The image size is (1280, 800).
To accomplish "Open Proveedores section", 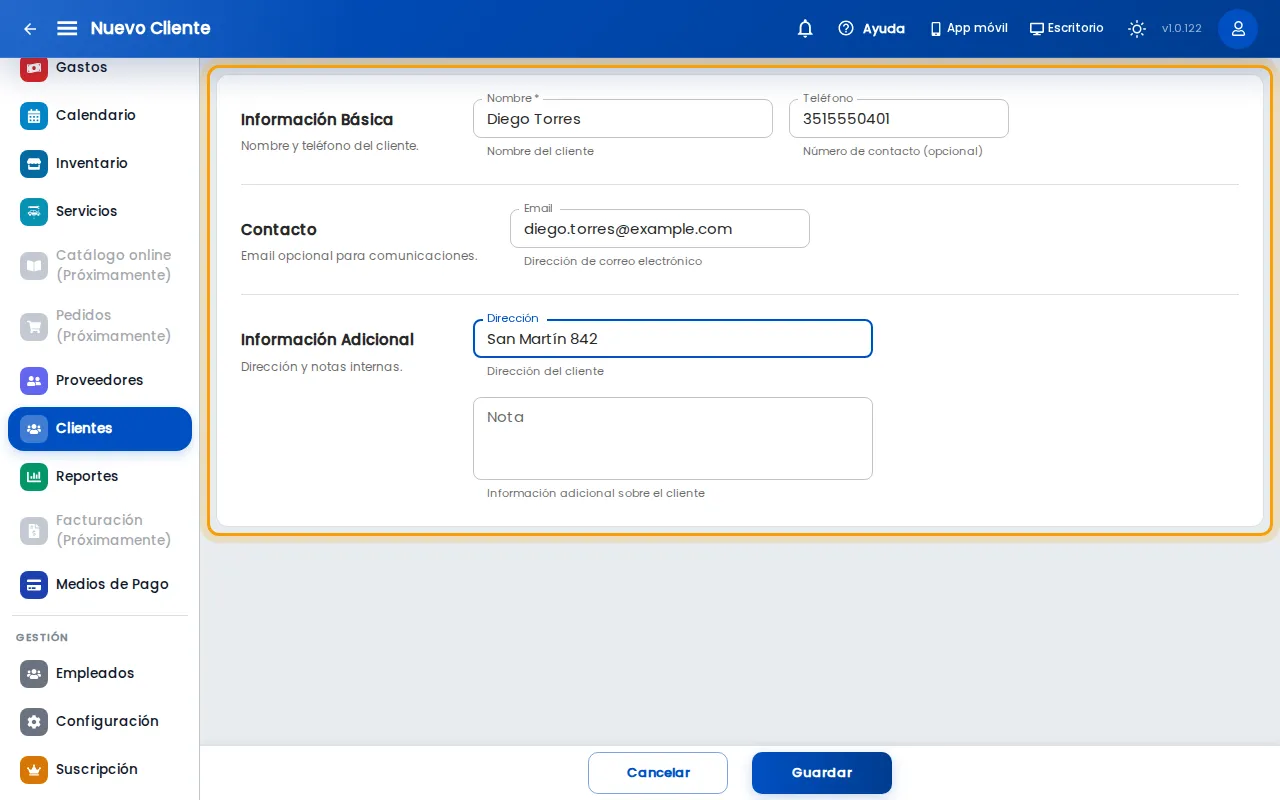I will (x=100, y=380).
